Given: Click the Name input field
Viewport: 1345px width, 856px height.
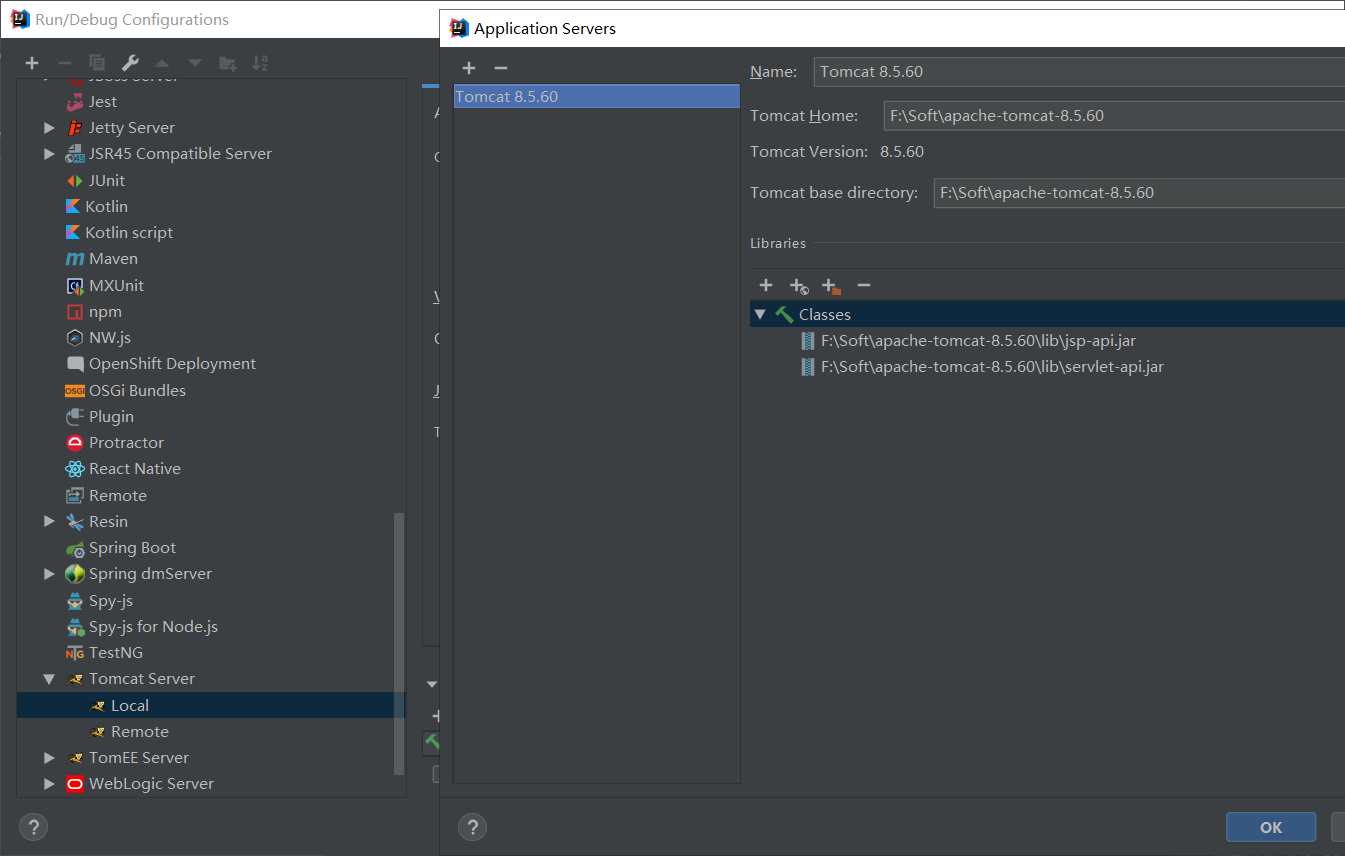Looking at the screenshot, I should pyautogui.click(x=1079, y=71).
